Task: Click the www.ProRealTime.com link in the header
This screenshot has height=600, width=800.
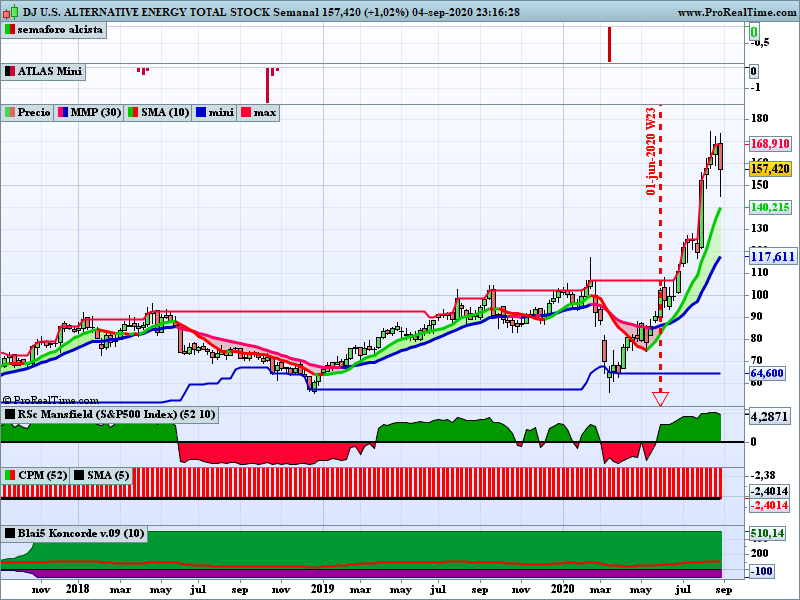Action: 737,12
